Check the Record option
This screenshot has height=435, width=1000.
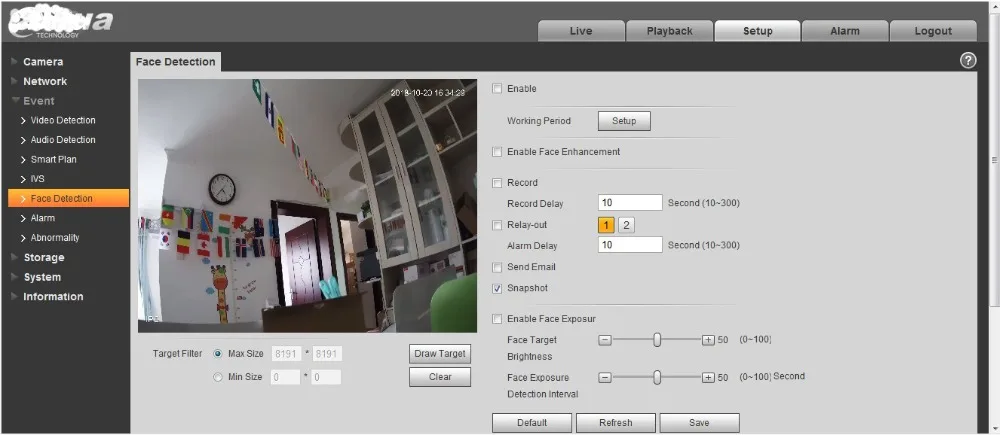click(497, 183)
